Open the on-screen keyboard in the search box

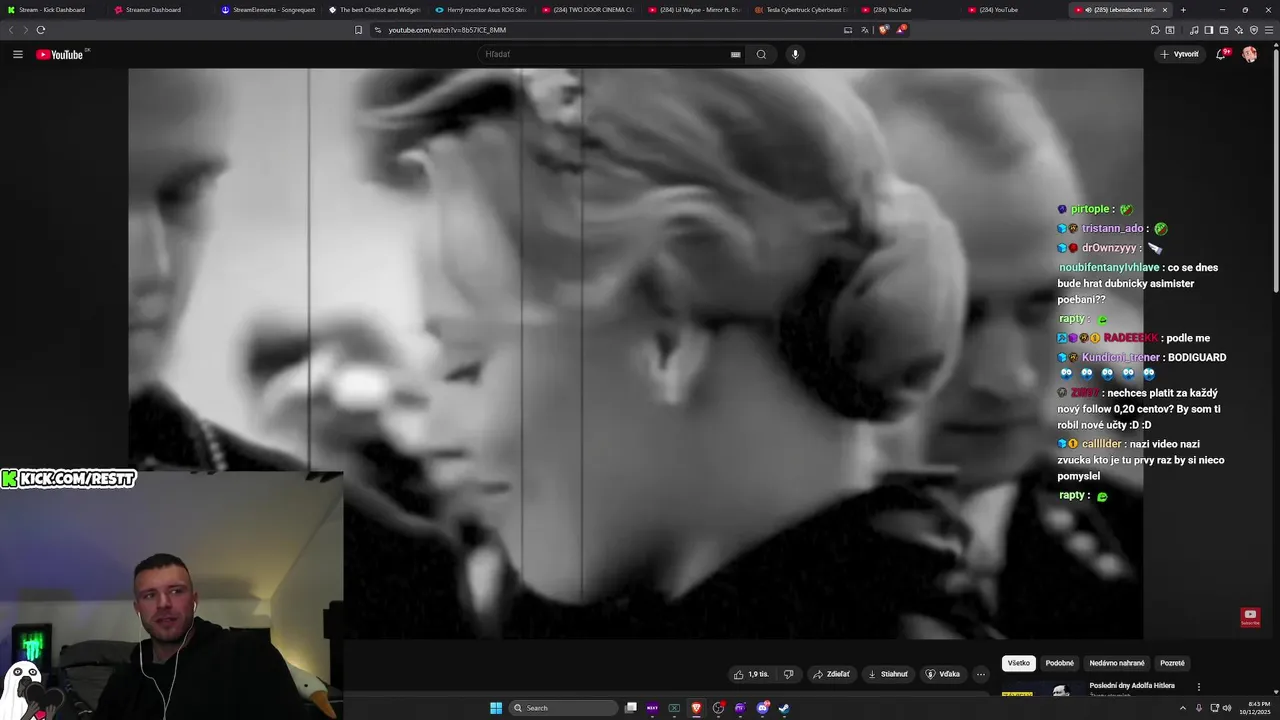coord(736,54)
